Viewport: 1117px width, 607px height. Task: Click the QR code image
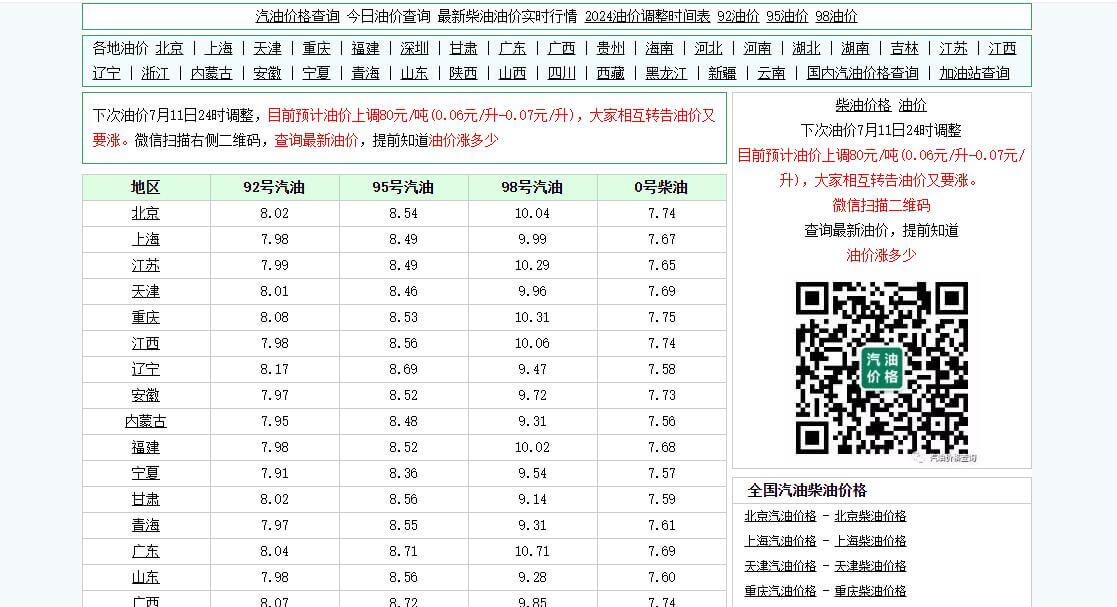[881, 368]
